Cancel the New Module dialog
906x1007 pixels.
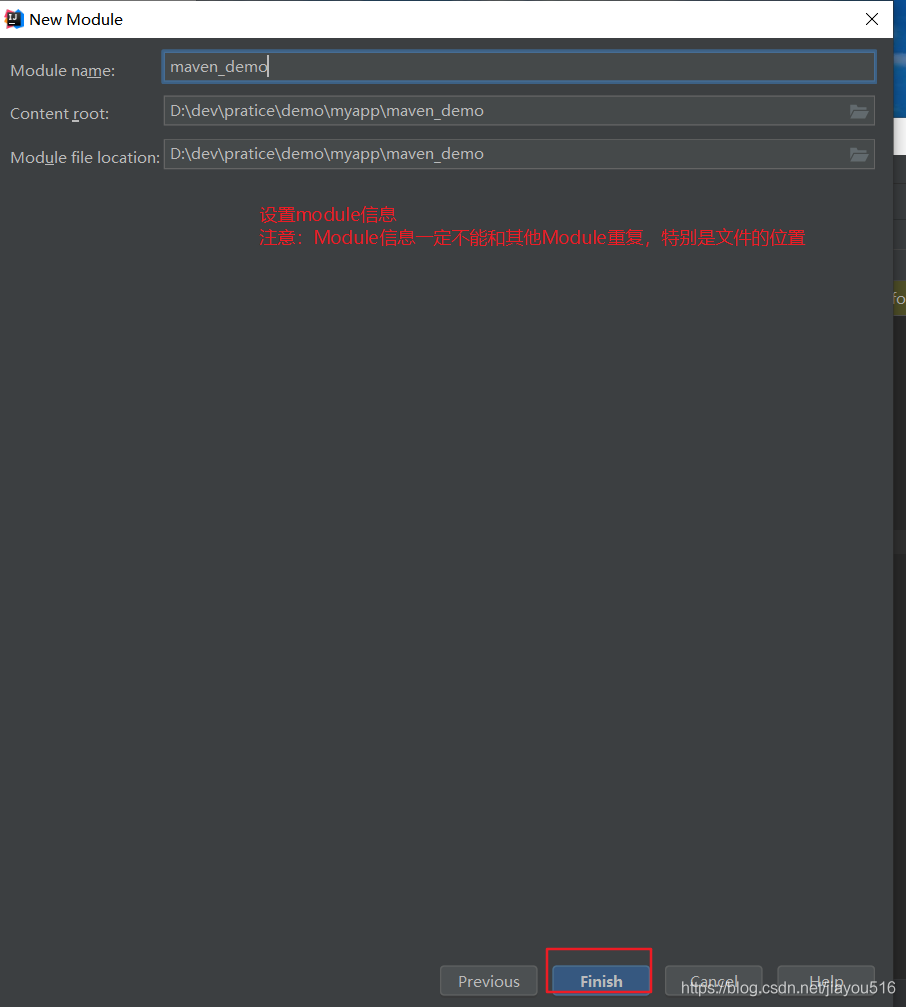pos(713,981)
